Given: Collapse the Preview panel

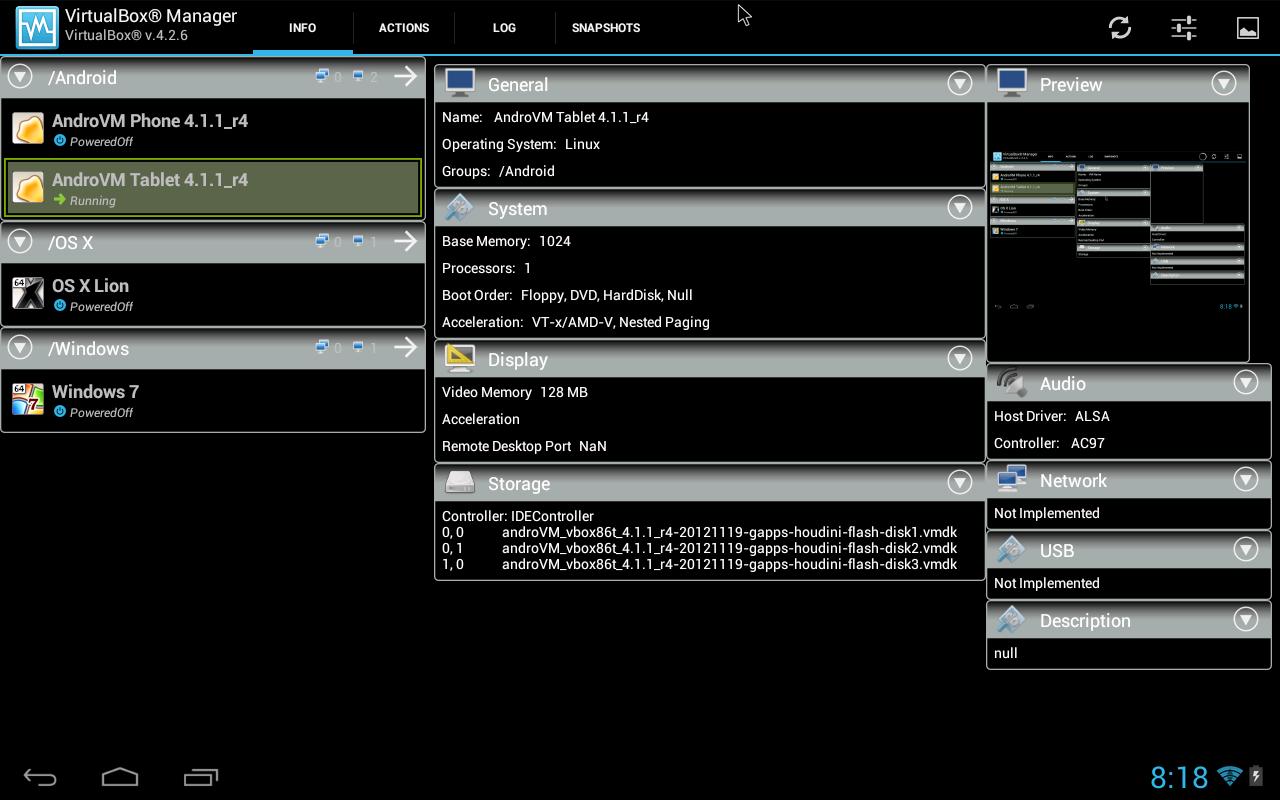Looking at the screenshot, I should pos(1222,83).
